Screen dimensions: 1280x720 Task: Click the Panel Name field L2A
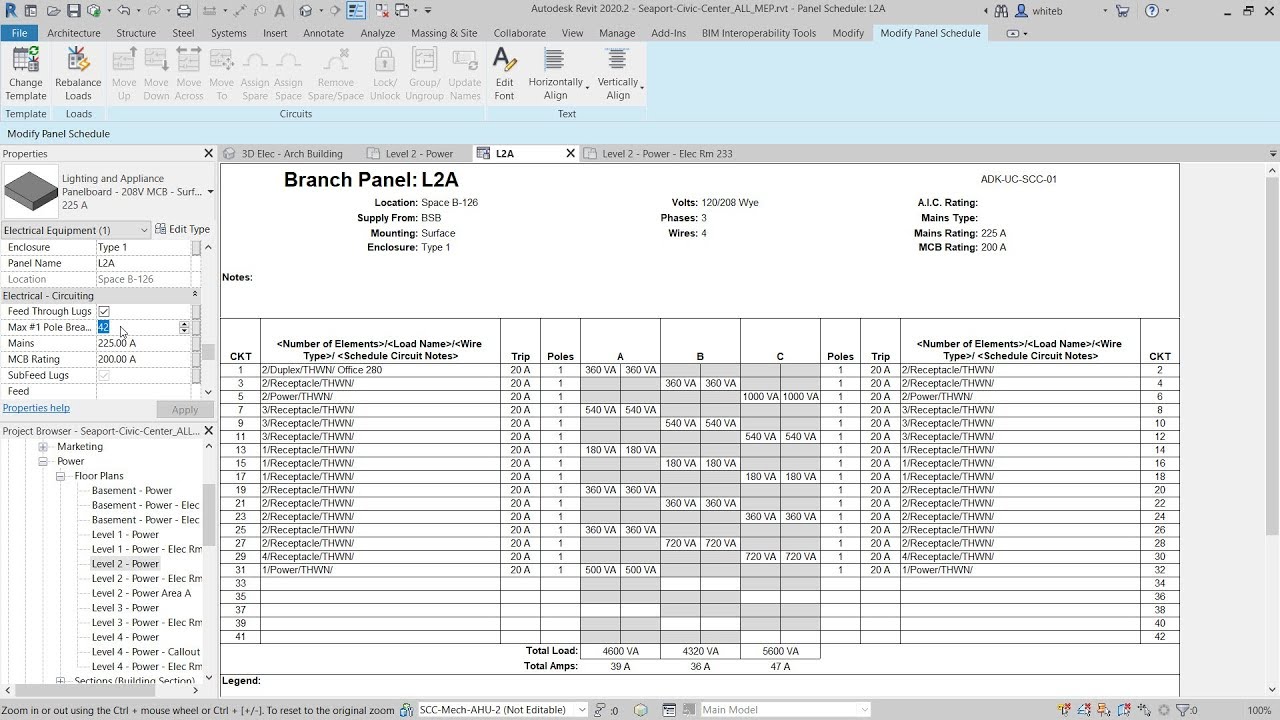coord(143,263)
